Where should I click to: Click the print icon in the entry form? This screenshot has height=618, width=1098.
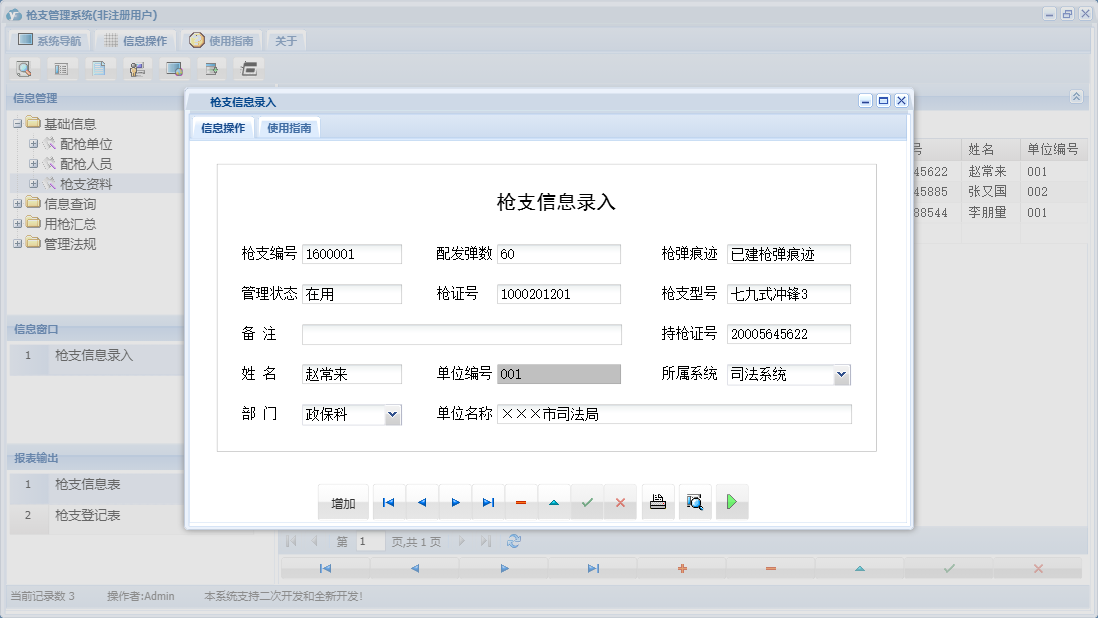pyautogui.click(x=657, y=502)
